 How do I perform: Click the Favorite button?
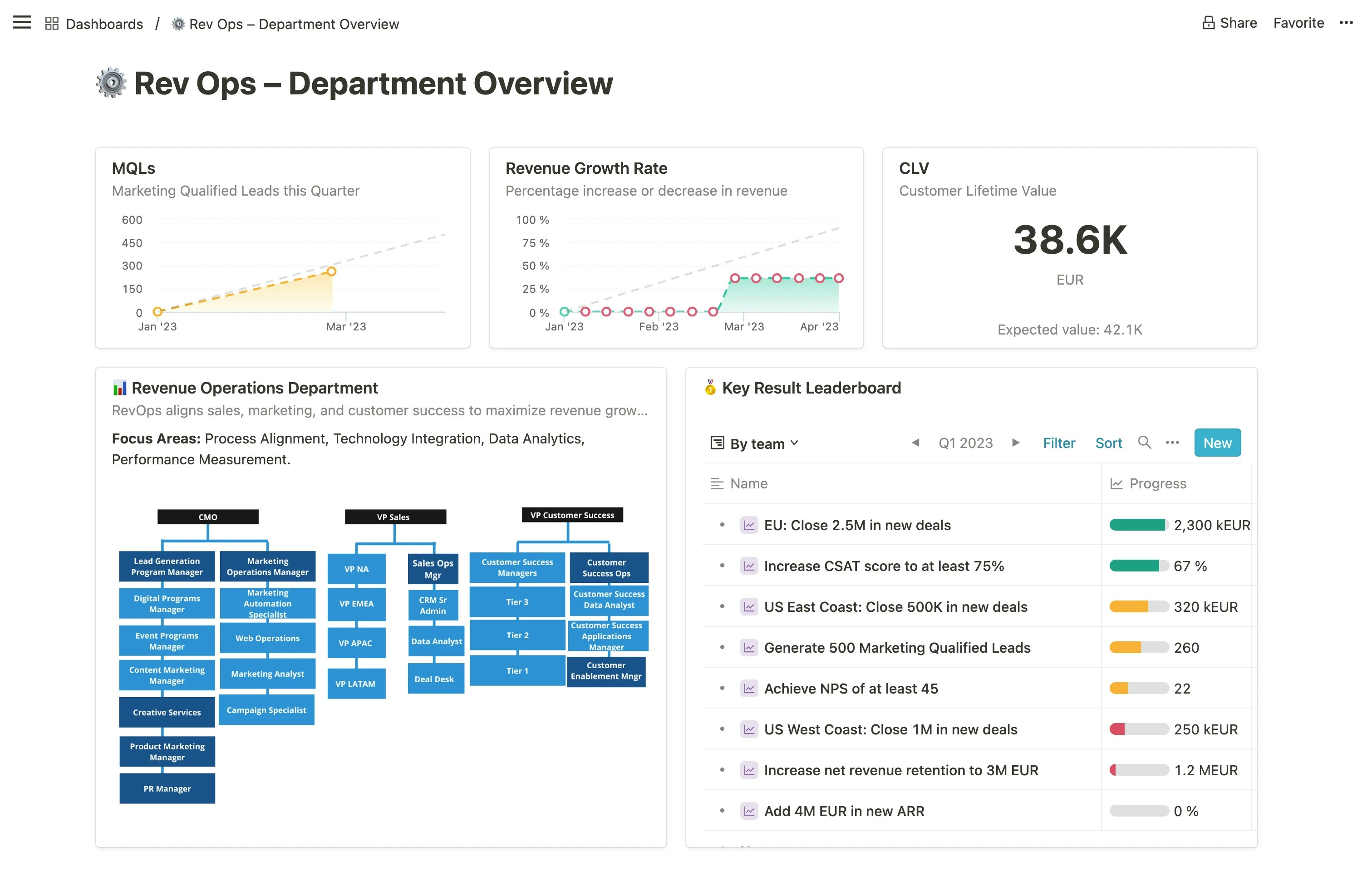(x=1298, y=23)
